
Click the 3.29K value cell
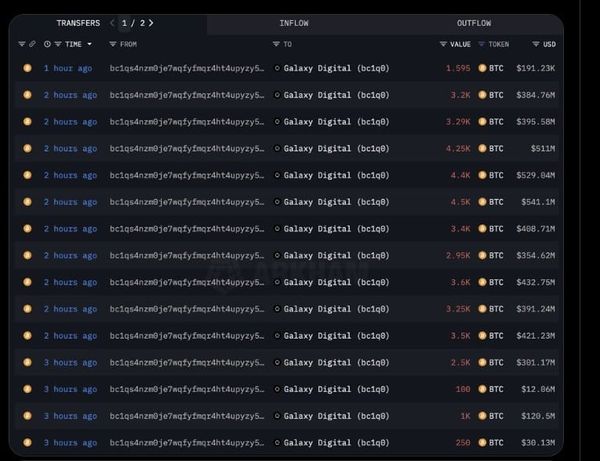[x=458, y=122]
